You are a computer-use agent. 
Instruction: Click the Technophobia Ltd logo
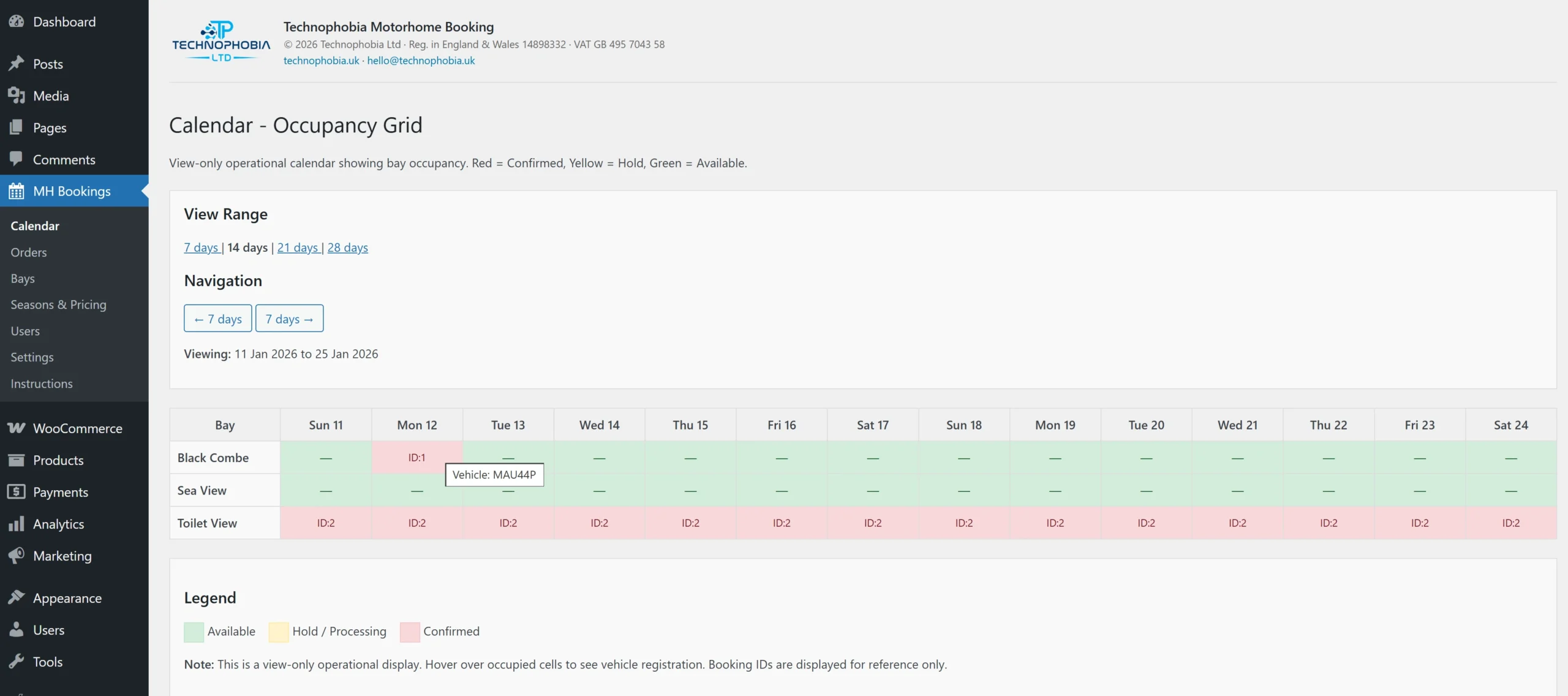[221, 42]
